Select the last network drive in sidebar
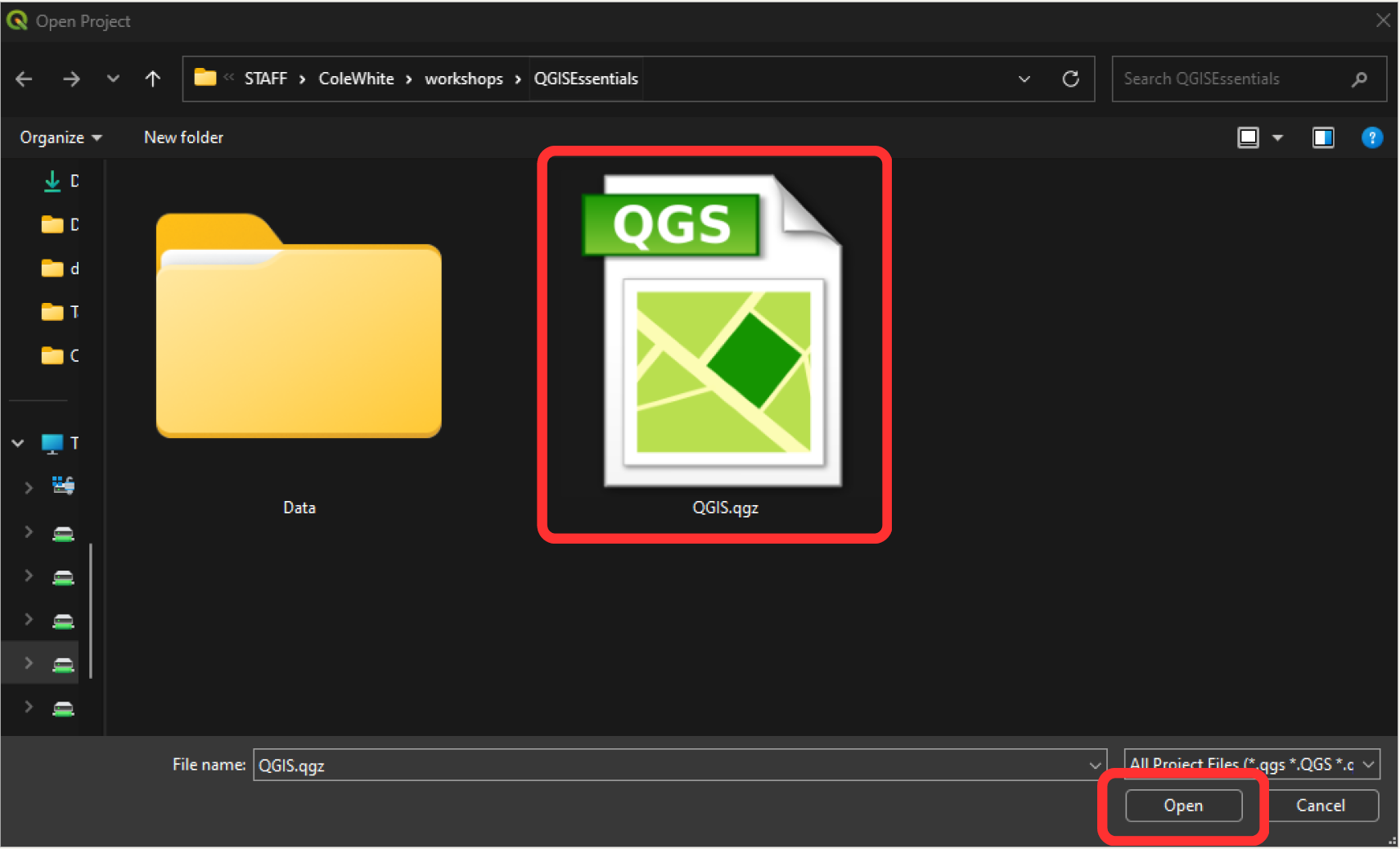Screen dimensions: 1400x849 tap(63, 708)
